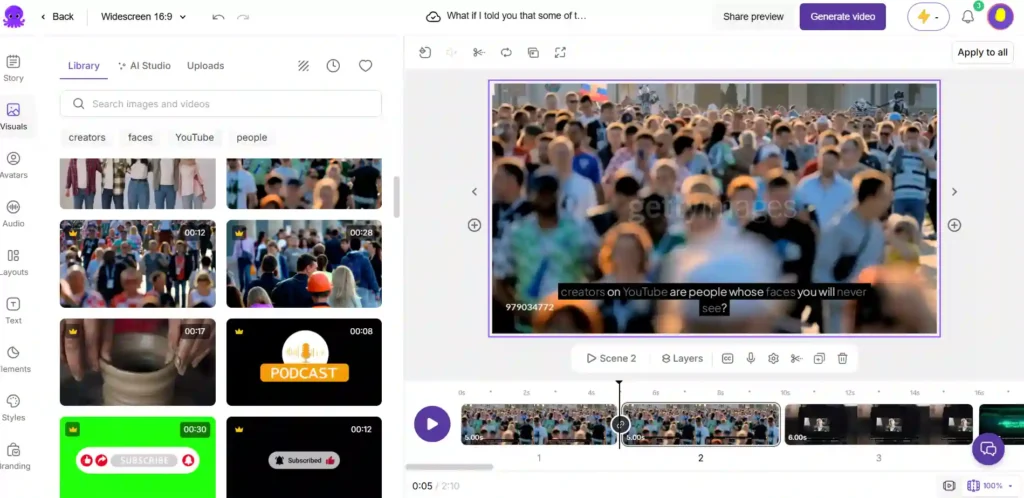Select scene 3 clip in timeline
Screen dimensions: 1024x498
pos(878,424)
